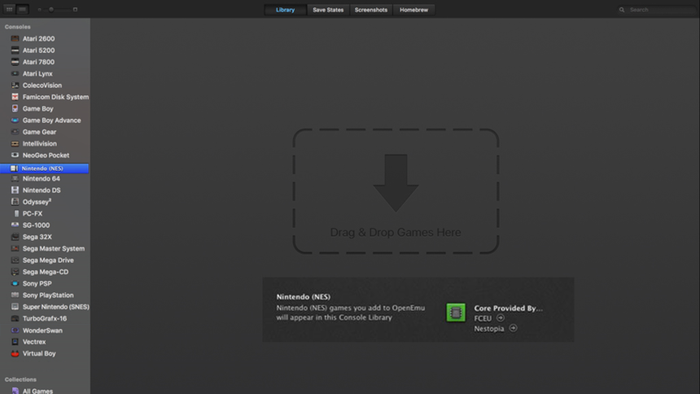Viewport: 700px width, 394px height.
Task: Select the Atari 2600 console icon
Action: (15, 38)
